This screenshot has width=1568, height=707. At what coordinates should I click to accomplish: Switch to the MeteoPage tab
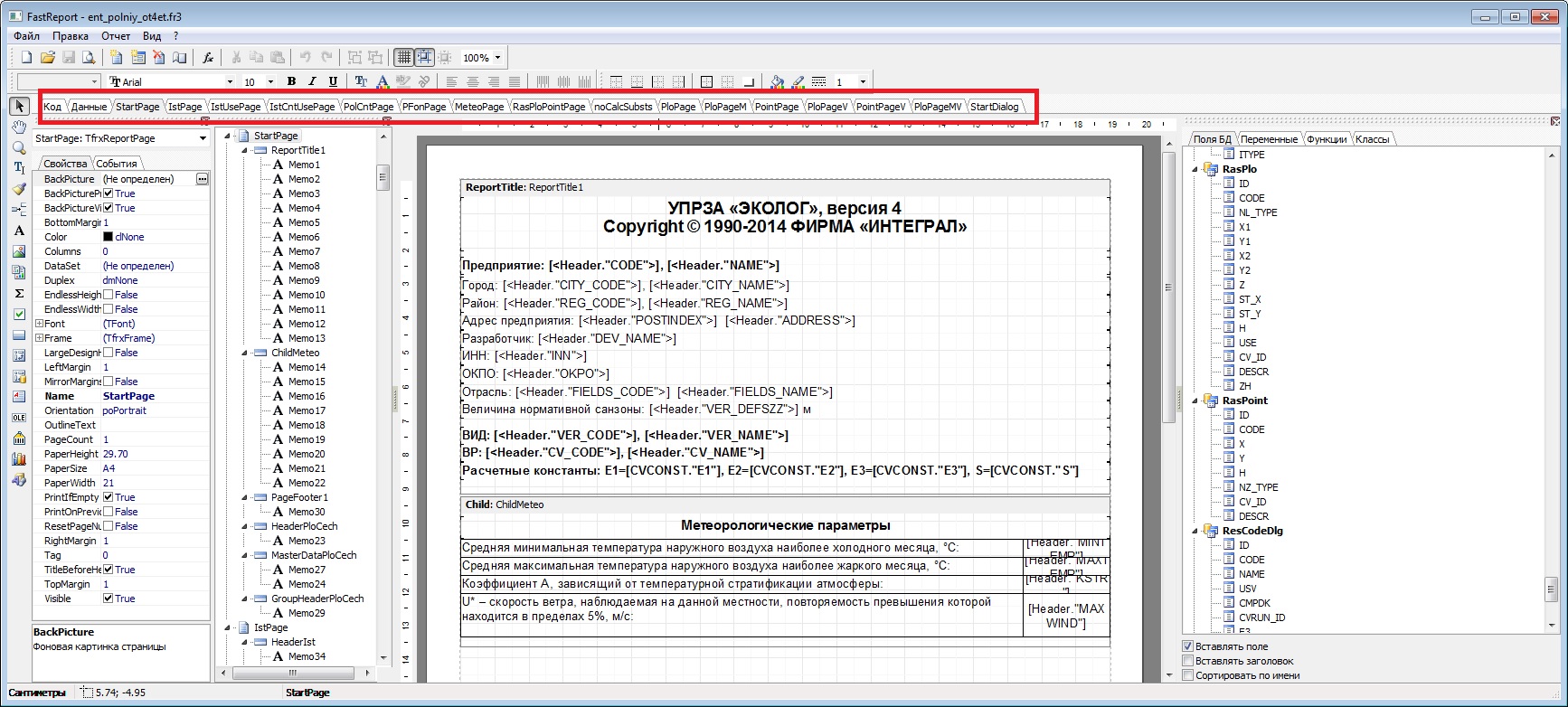click(x=478, y=107)
